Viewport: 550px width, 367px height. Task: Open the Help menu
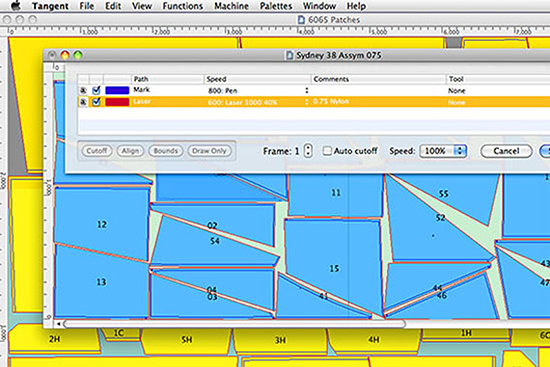click(356, 6)
